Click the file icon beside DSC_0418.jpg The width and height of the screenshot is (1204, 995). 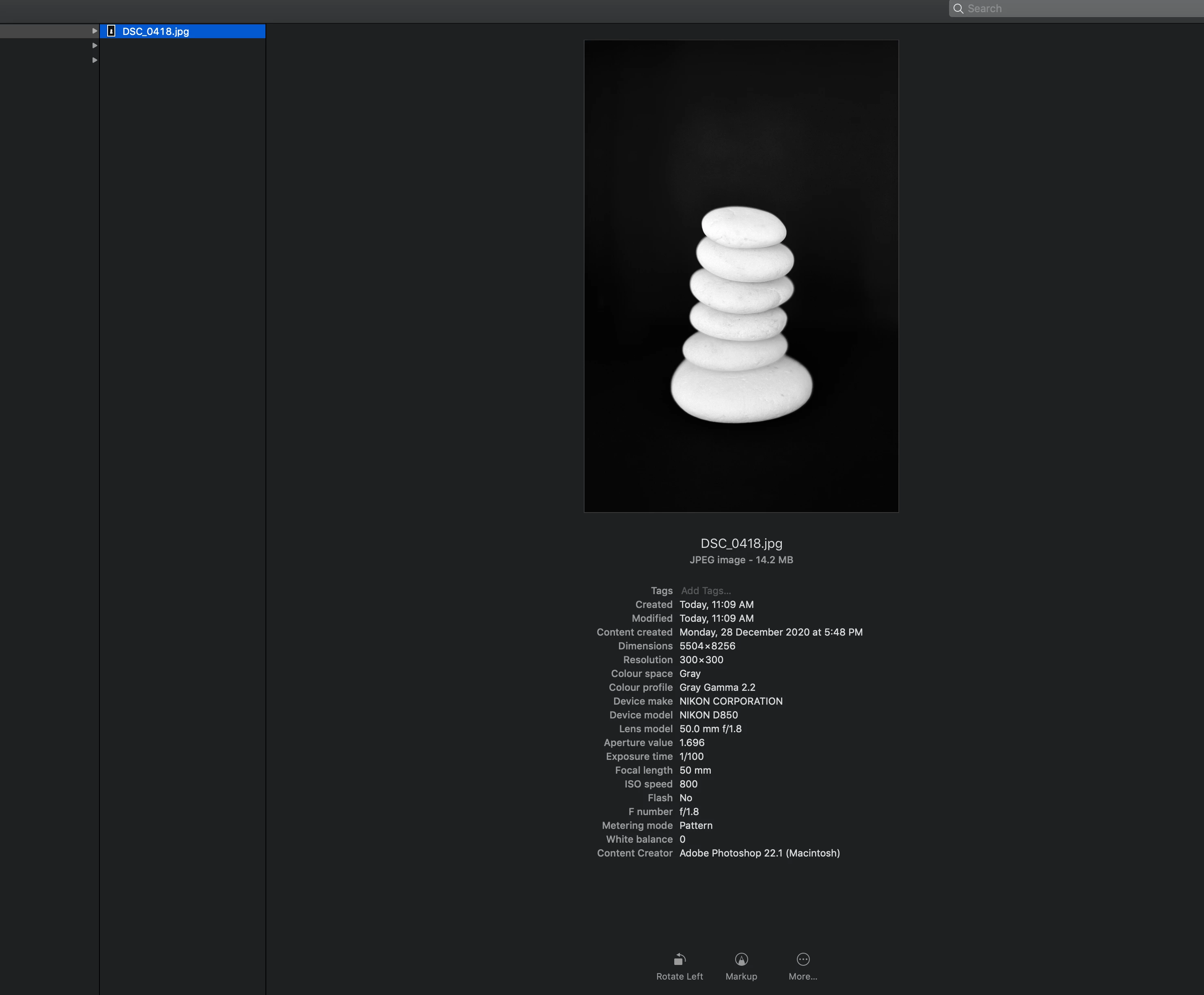(x=111, y=31)
